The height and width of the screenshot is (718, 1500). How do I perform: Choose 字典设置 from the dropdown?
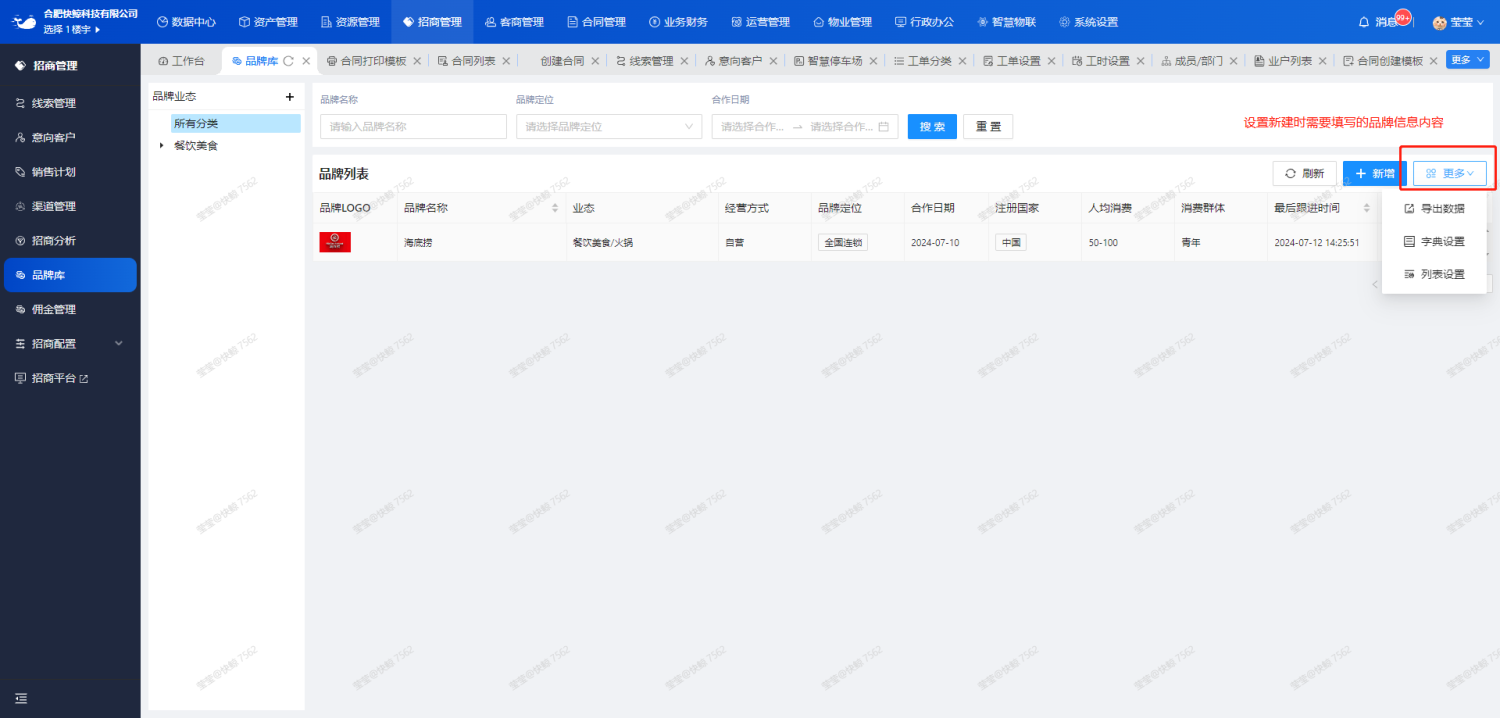click(x=1434, y=241)
